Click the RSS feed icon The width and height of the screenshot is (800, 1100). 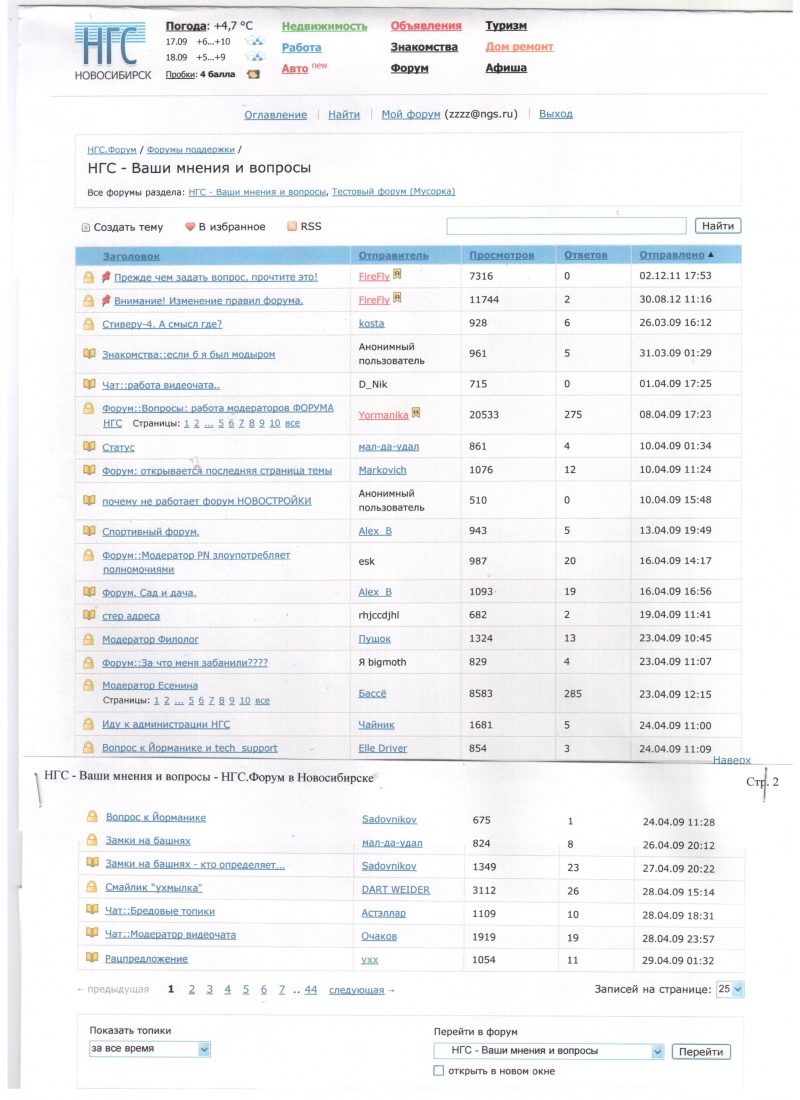(x=292, y=227)
